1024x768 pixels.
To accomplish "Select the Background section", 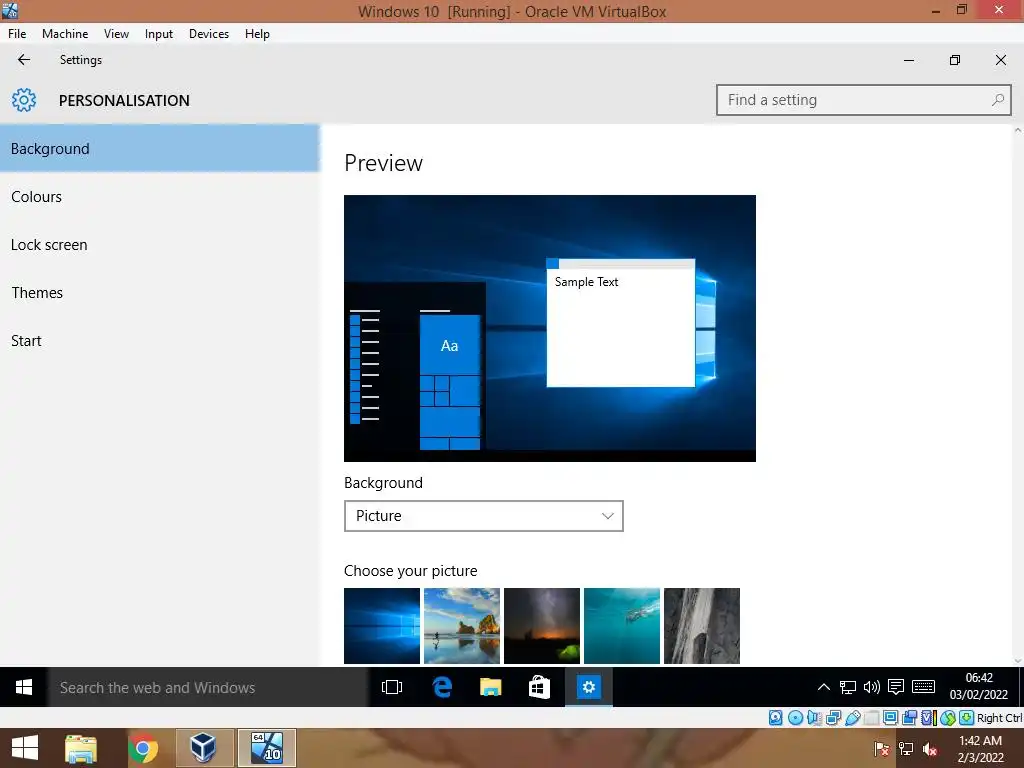I will [160, 148].
